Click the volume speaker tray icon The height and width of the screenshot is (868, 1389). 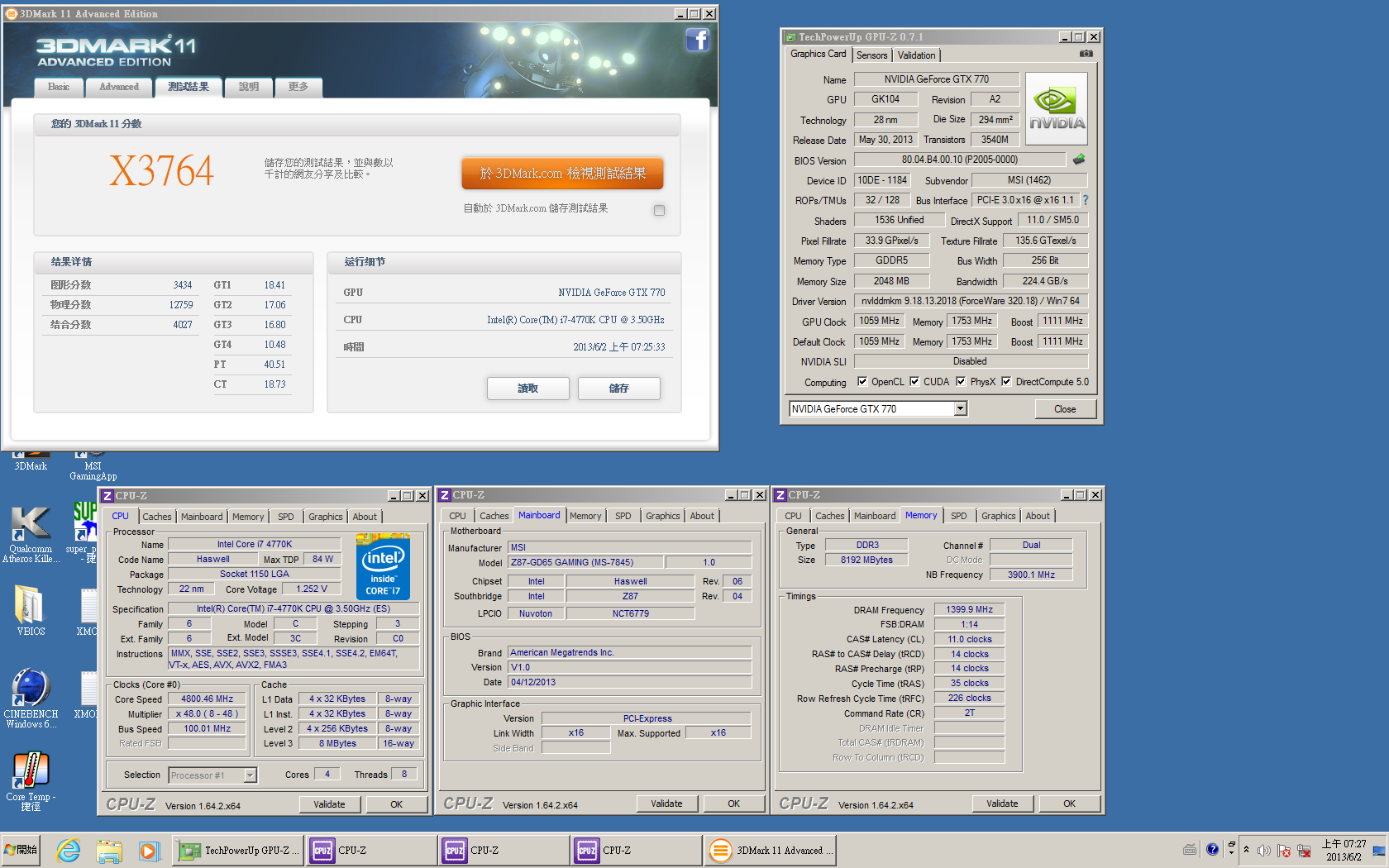click(x=1263, y=851)
